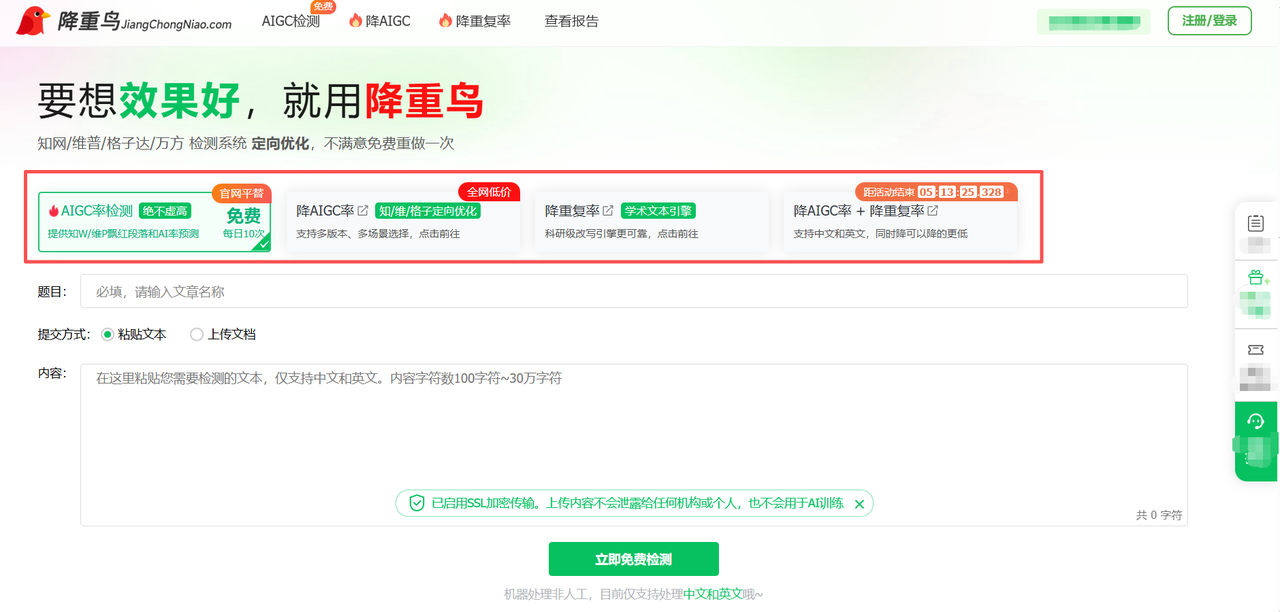
Task: Click into the 内容 text area
Action: tap(634, 444)
